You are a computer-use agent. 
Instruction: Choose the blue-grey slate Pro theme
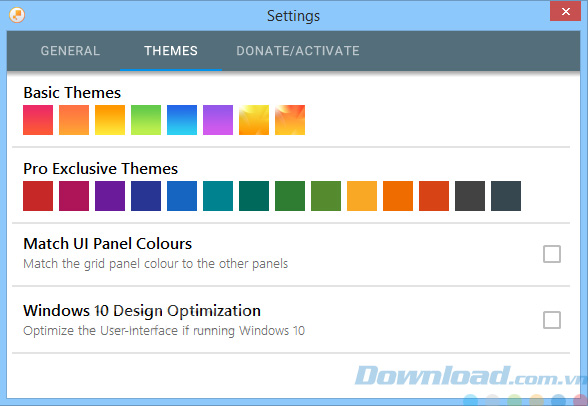coord(506,196)
